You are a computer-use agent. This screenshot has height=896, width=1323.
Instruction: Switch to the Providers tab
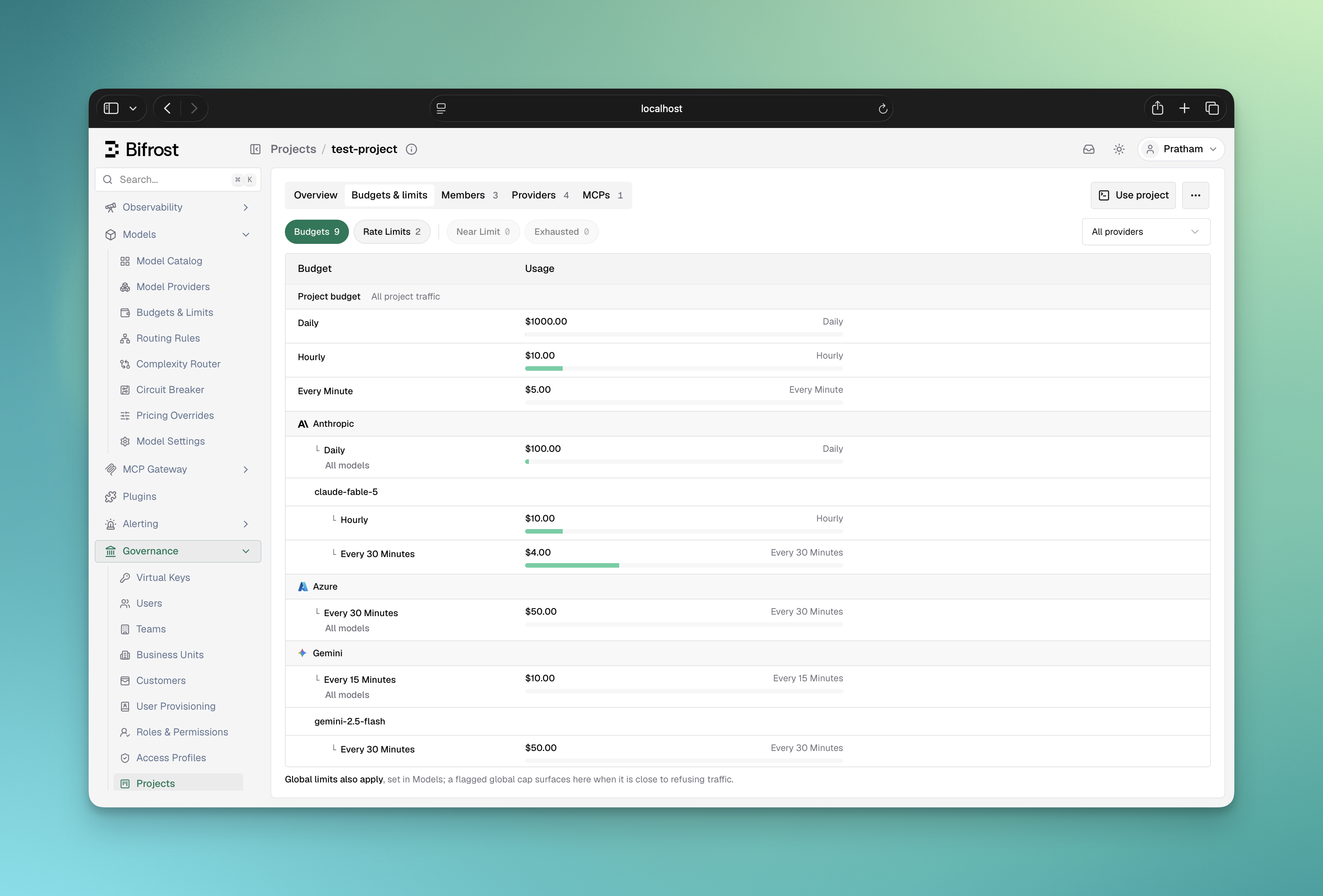pyautogui.click(x=540, y=195)
